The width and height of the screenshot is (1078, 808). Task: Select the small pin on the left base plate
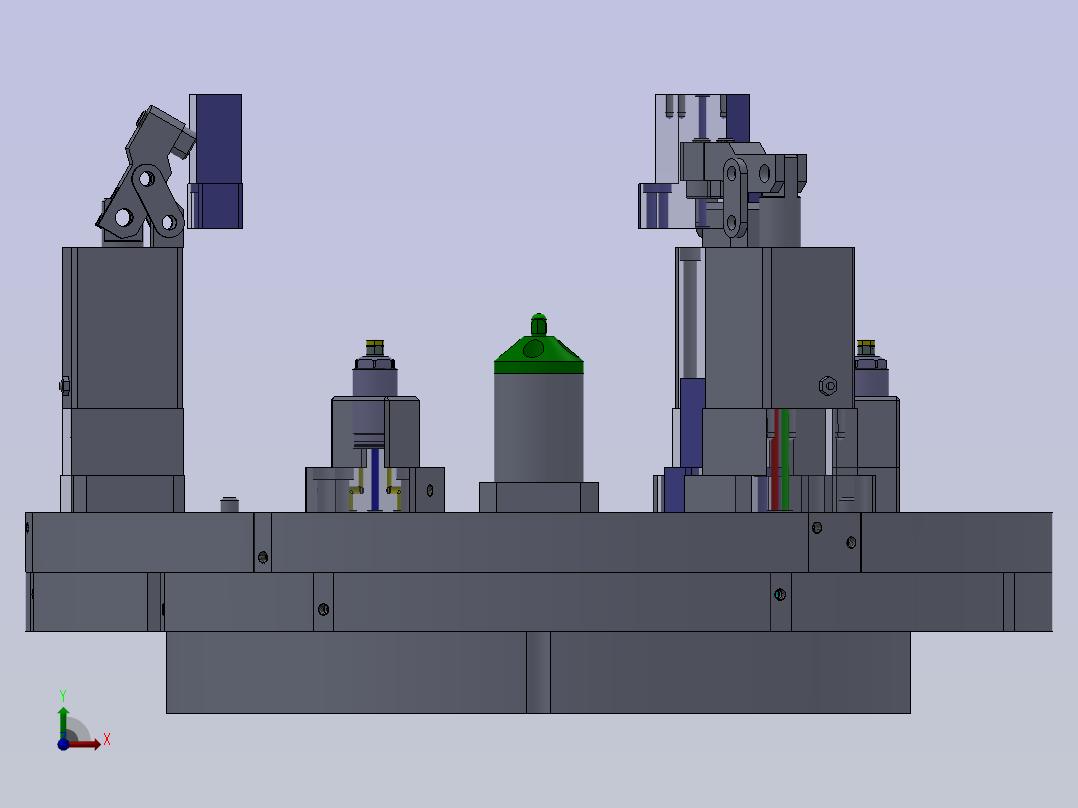[x=230, y=504]
